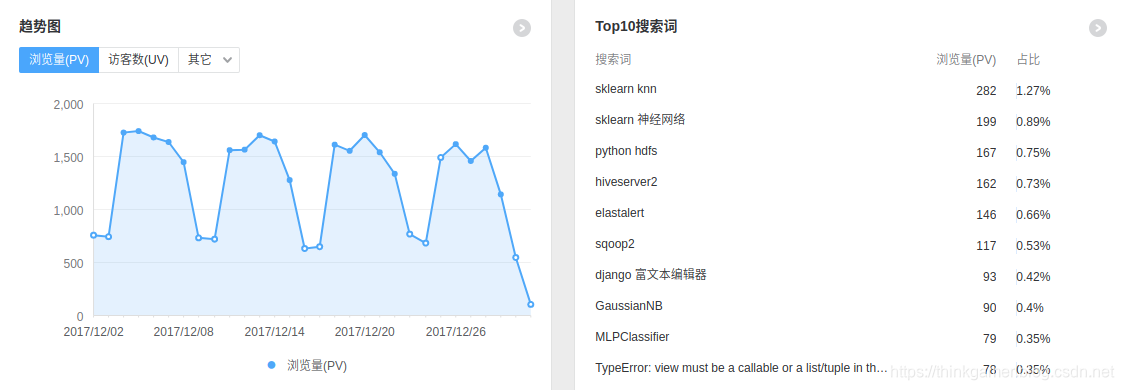
Task: Click the 2017/12/02 axis date label
Action: pyautogui.click(x=93, y=332)
